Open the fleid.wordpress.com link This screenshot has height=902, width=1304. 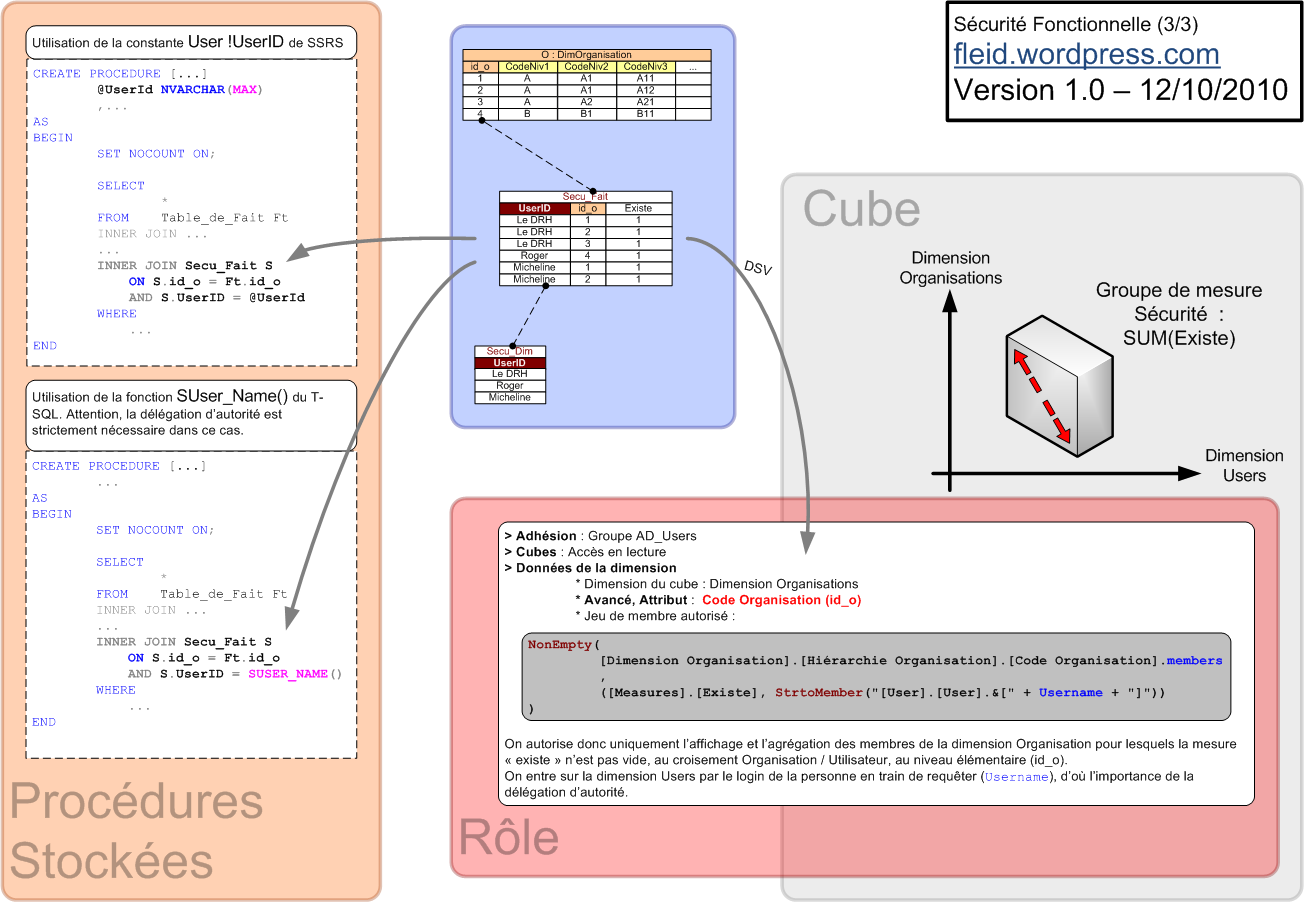point(1086,53)
